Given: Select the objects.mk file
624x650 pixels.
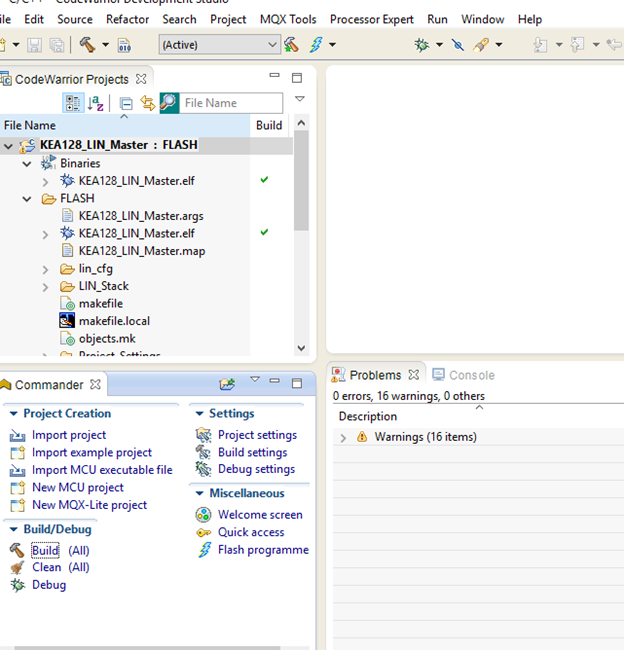Looking at the screenshot, I should [x=107, y=339].
